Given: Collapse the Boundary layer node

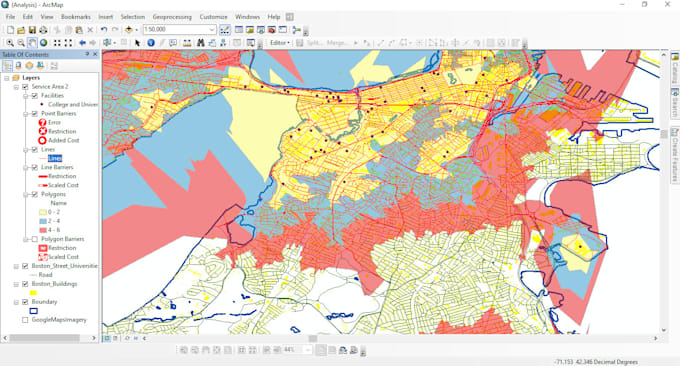Looking at the screenshot, I should [16, 302].
